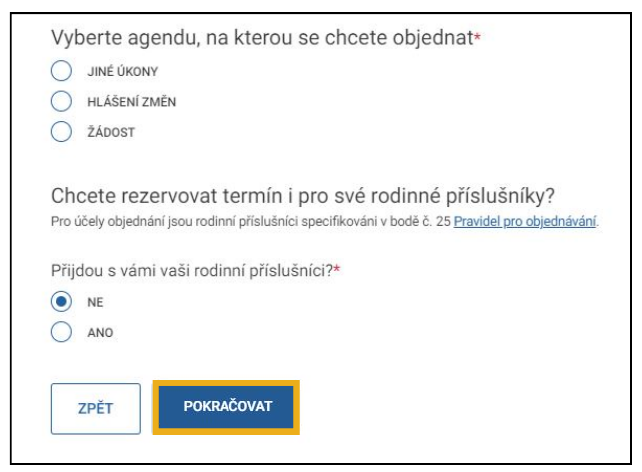Click the ŽÁDOST label text
The height and width of the screenshot is (472, 642).
(111, 132)
